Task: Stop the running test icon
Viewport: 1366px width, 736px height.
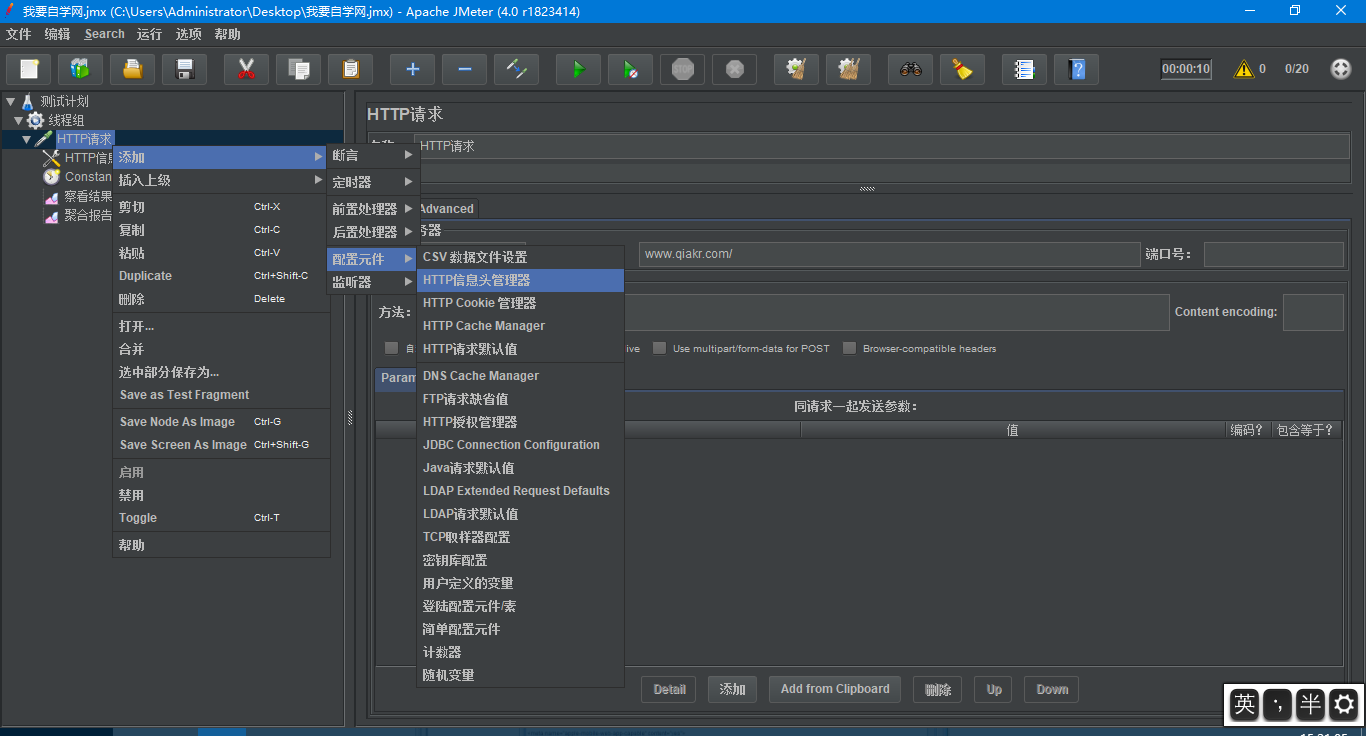Action: tap(683, 69)
